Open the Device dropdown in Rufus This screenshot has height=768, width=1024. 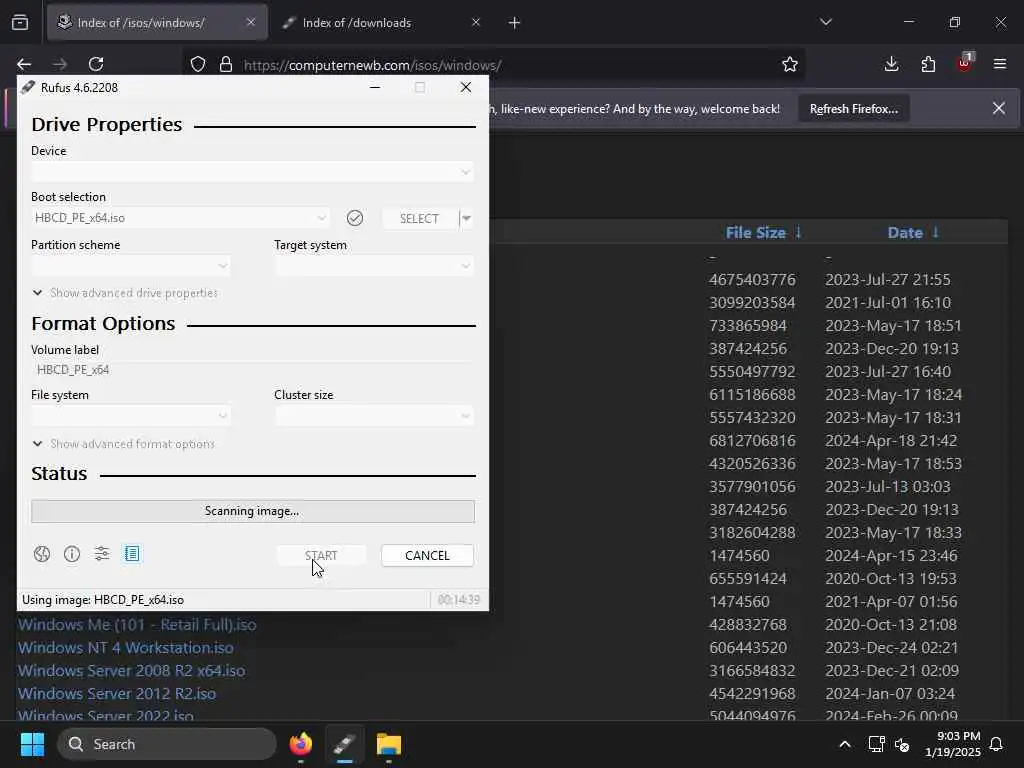252,172
